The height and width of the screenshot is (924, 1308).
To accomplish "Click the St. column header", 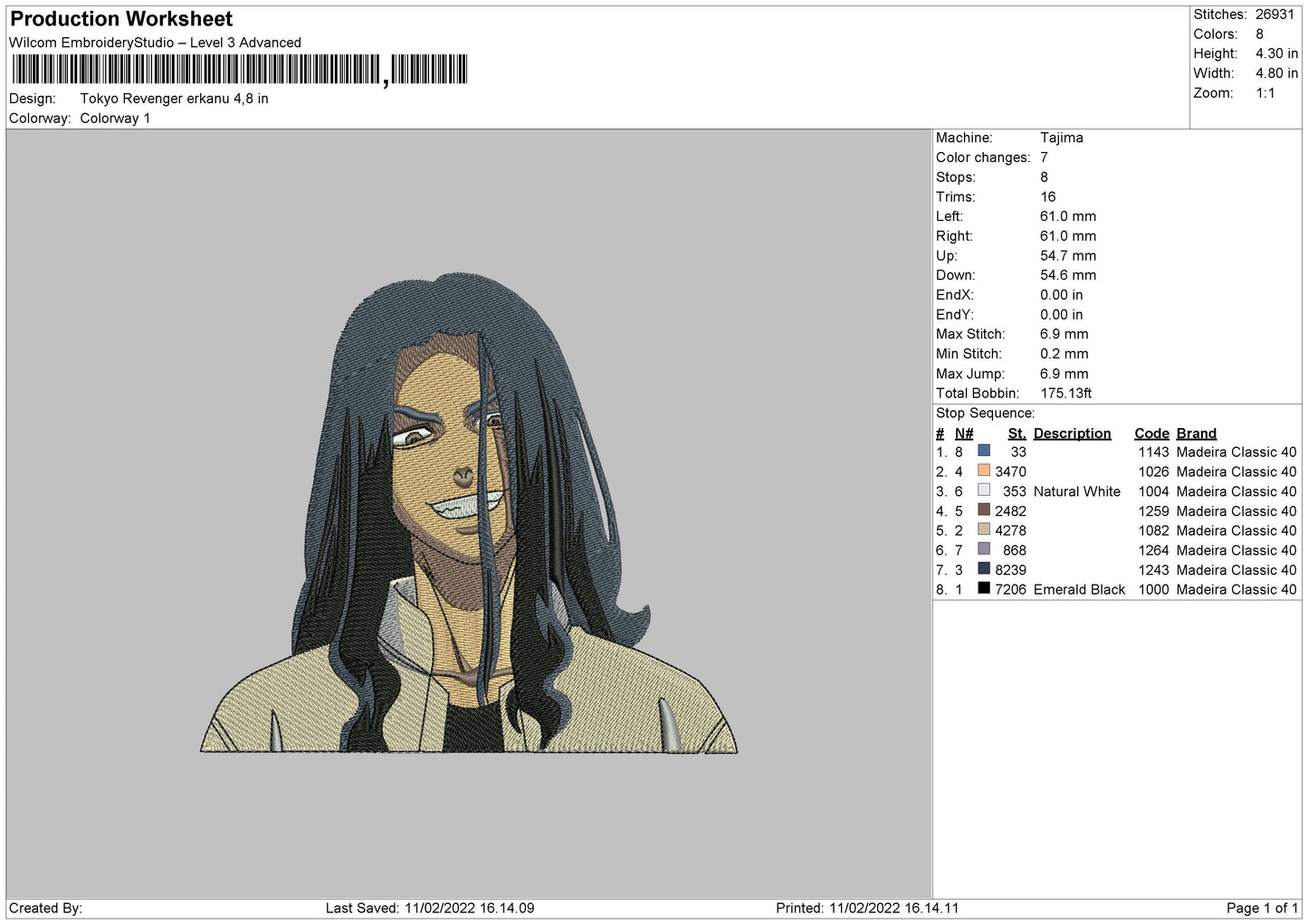I will click(1017, 433).
